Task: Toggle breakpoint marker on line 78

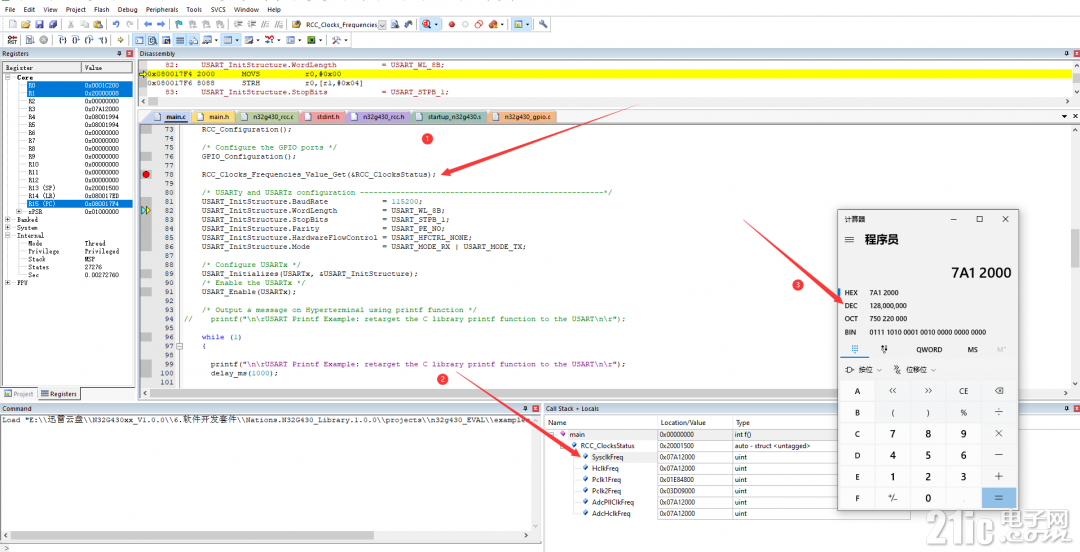Action: 146,174
